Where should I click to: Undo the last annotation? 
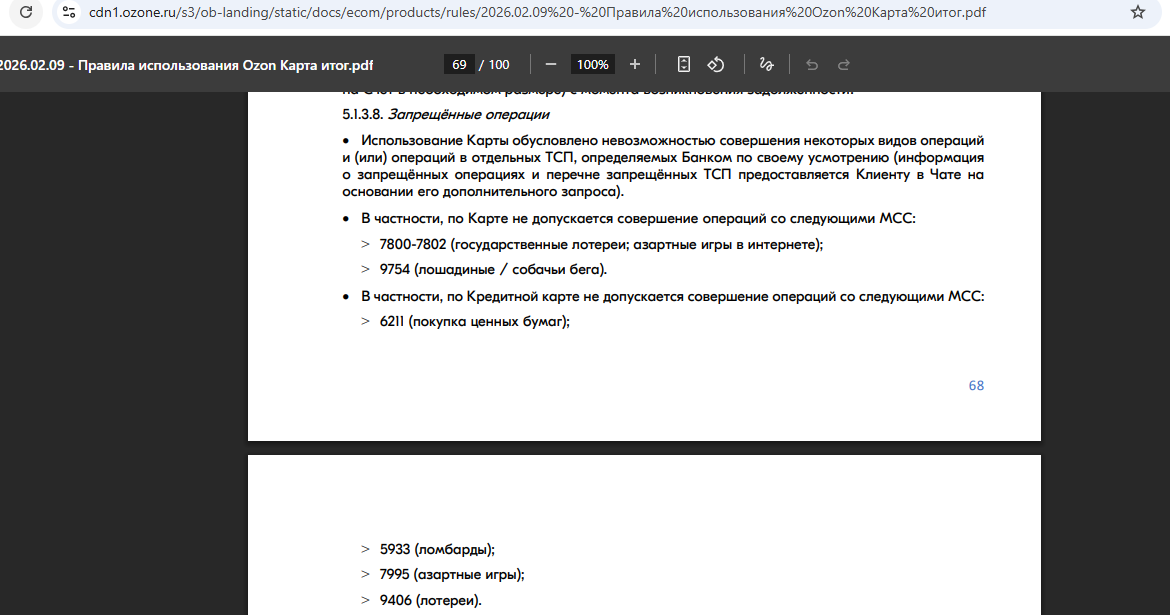pos(812,64)
